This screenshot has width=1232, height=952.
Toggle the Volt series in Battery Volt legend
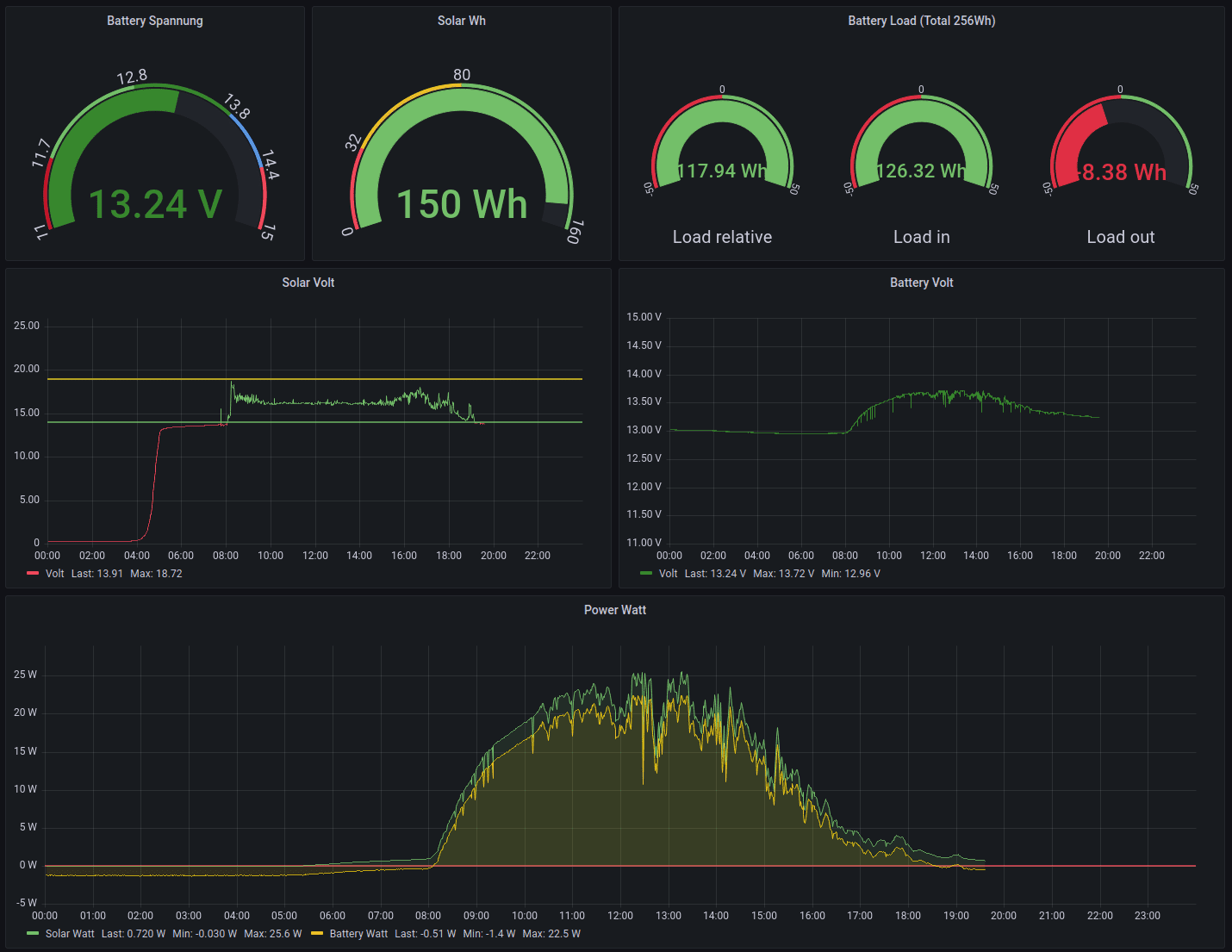coord(668,574)
